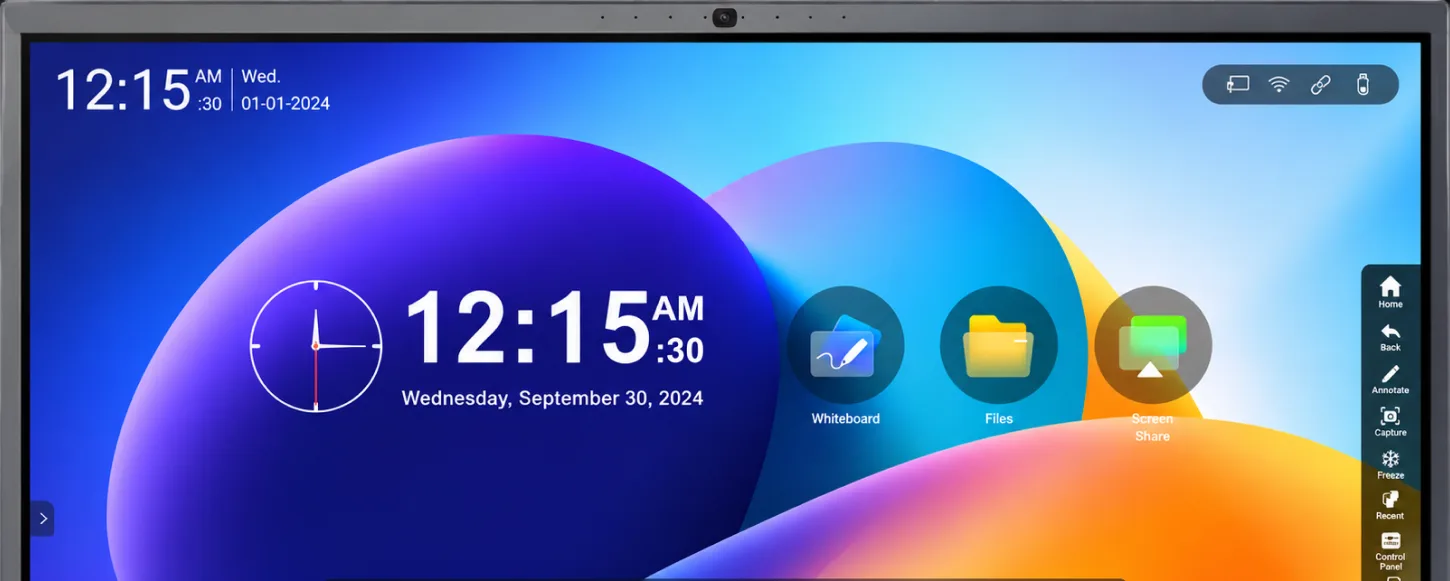Click the "Wed." weekday label

click(x=261, y=76)
